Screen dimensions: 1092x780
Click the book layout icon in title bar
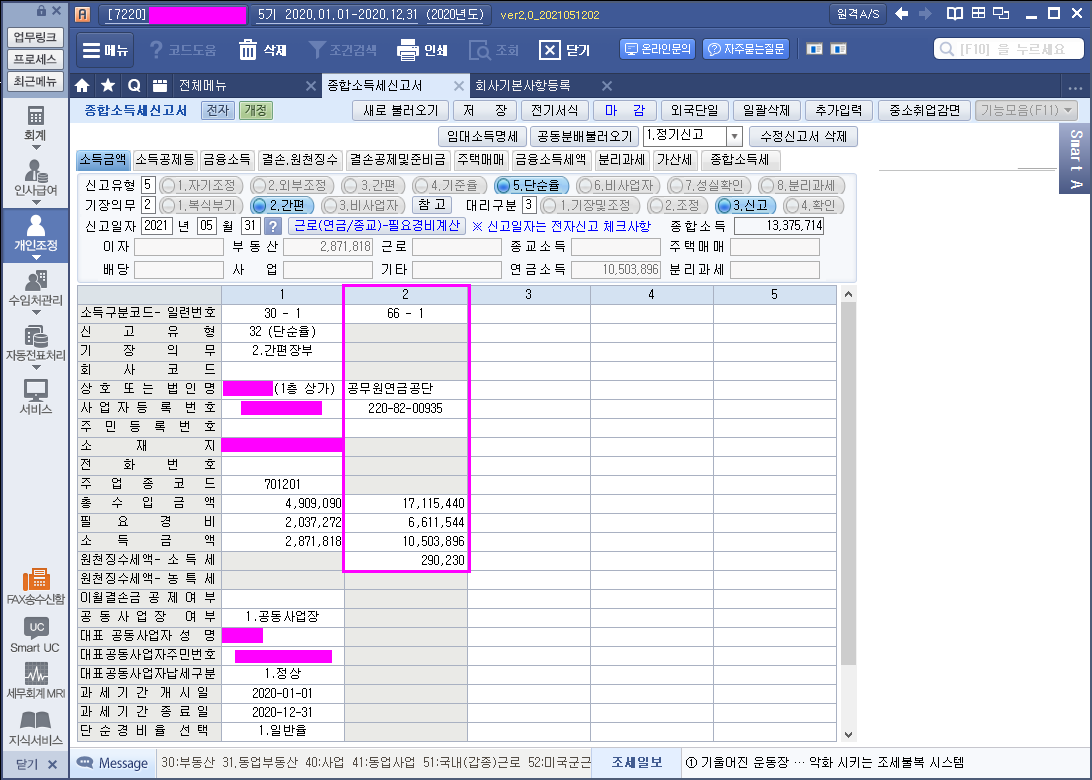click(955, 14)
